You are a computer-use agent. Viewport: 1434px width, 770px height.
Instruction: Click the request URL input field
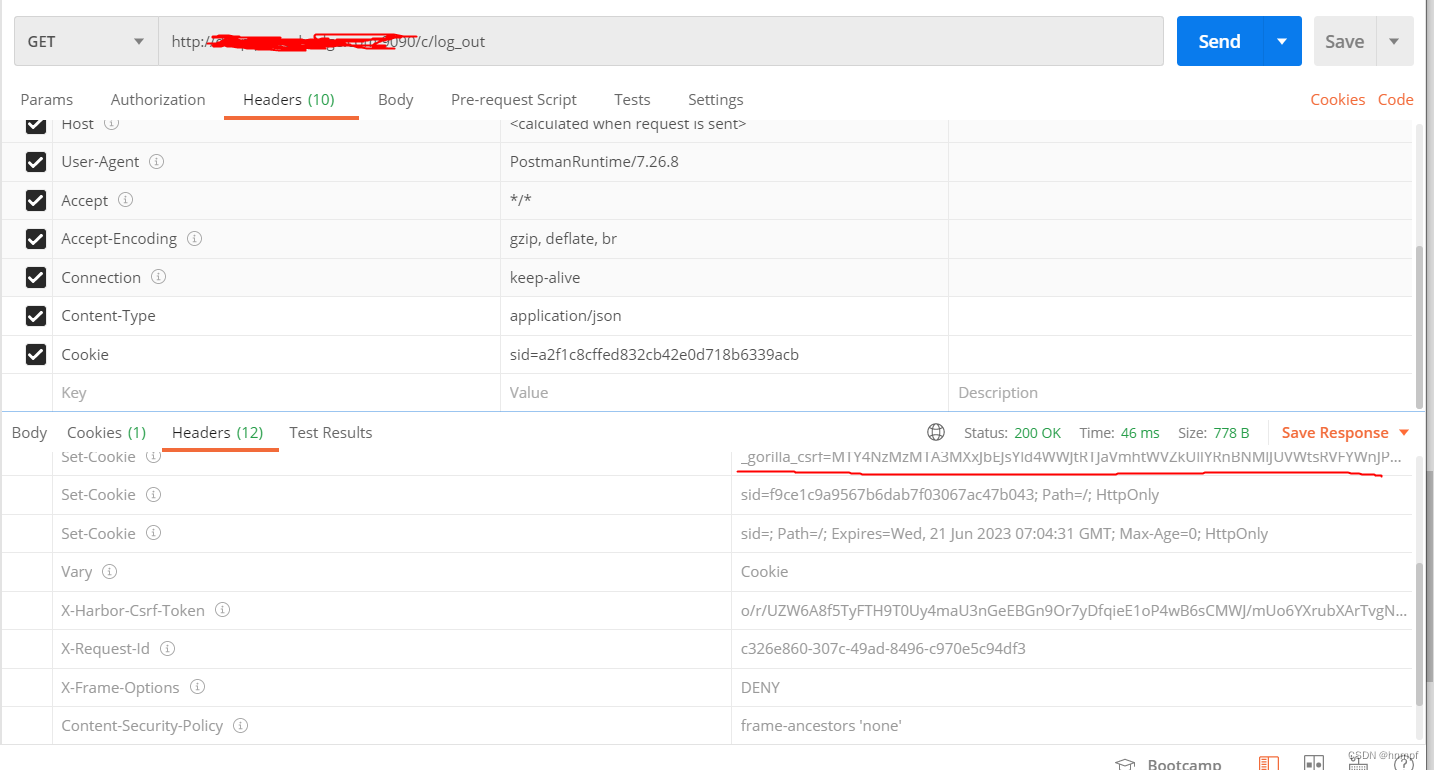(x=660, y=41)
